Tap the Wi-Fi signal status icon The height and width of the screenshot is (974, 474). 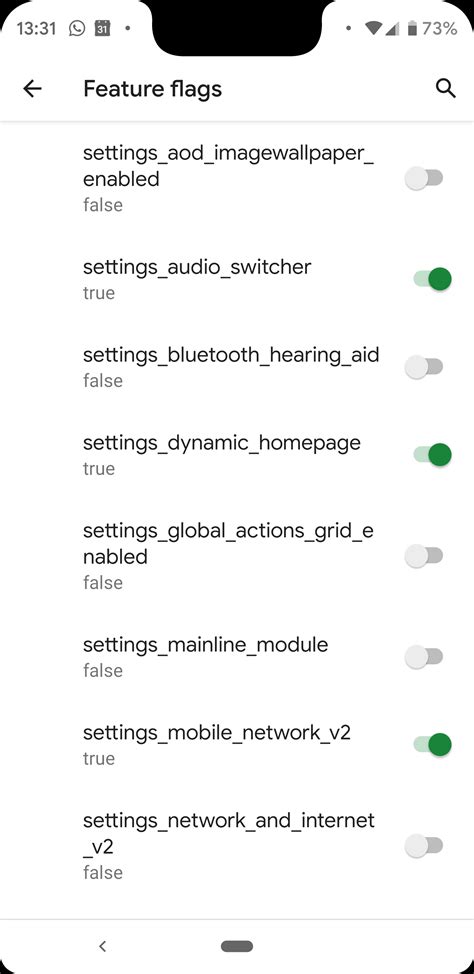[374, 29]
